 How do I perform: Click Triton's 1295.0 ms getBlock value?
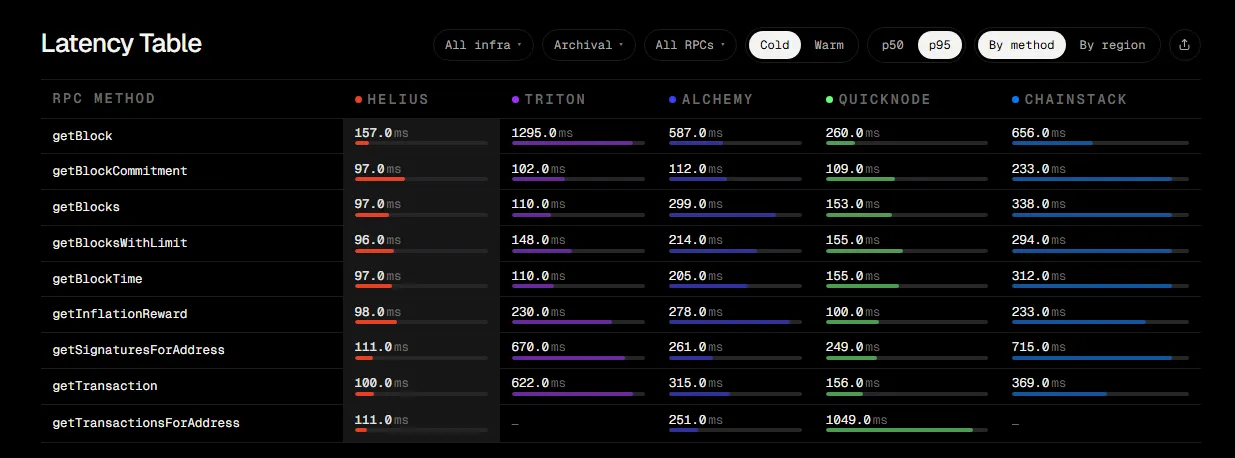click(542, 132)
